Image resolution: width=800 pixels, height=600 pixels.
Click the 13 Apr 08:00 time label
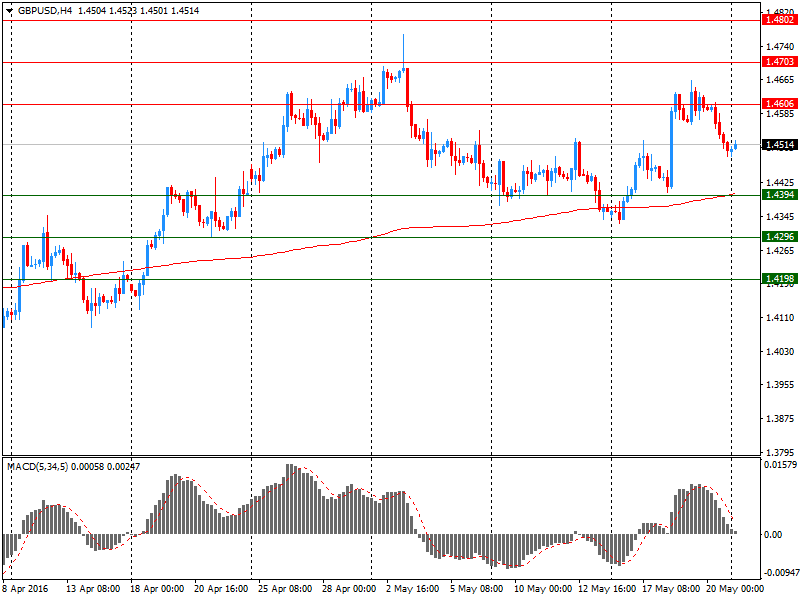click(x=93, y=589)
